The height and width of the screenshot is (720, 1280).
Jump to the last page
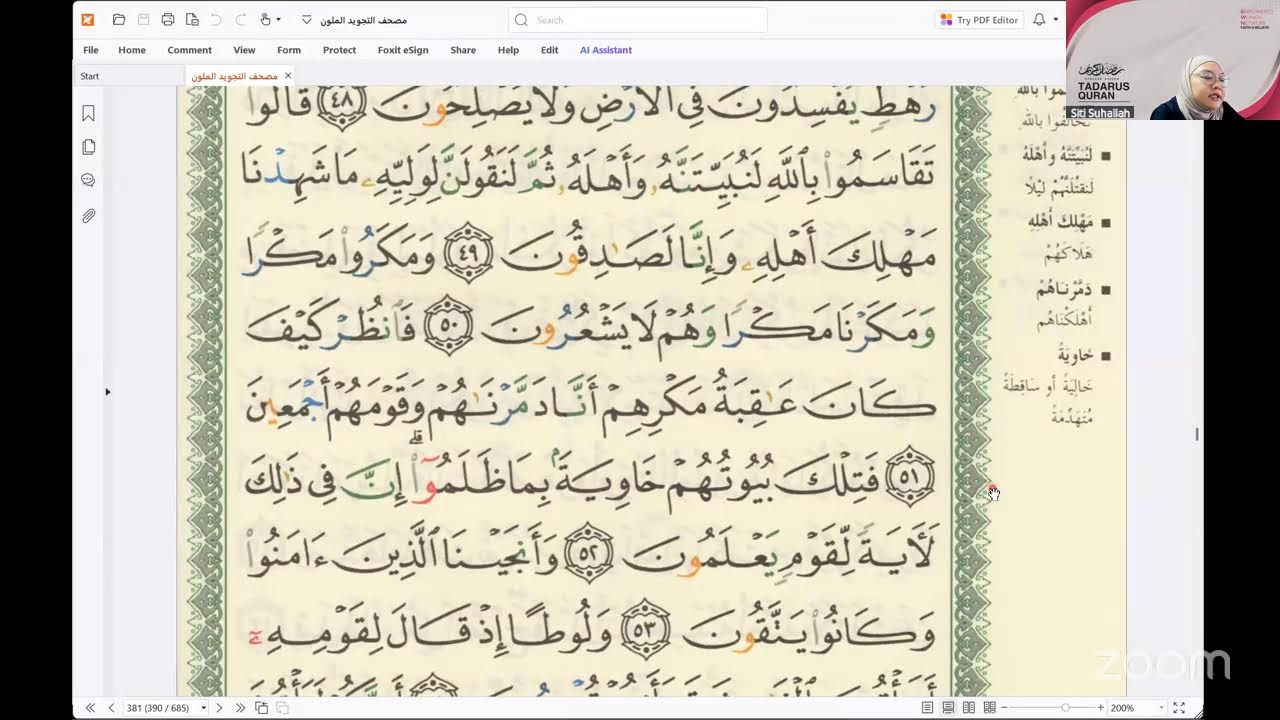240,708
